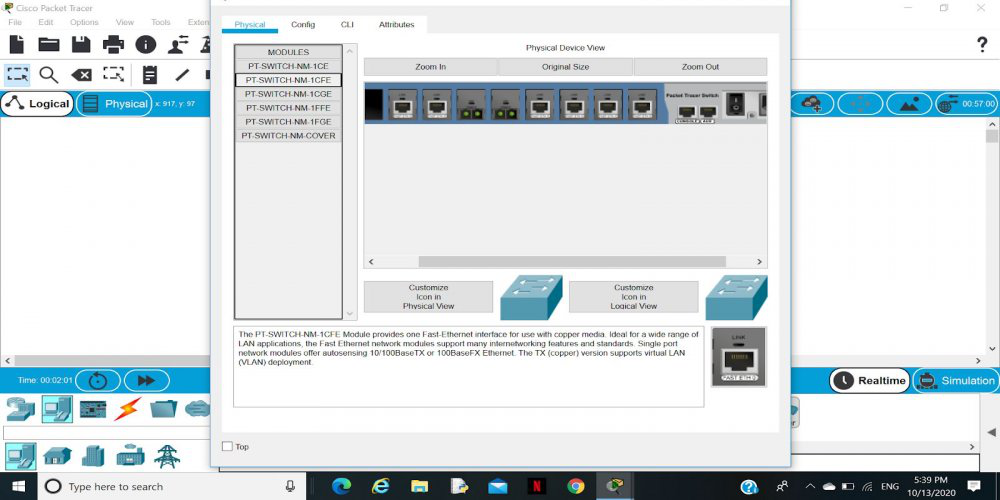Click the Save file icon in toolbar
This screenshot has height=500, width=1000.
click(81, 44)
